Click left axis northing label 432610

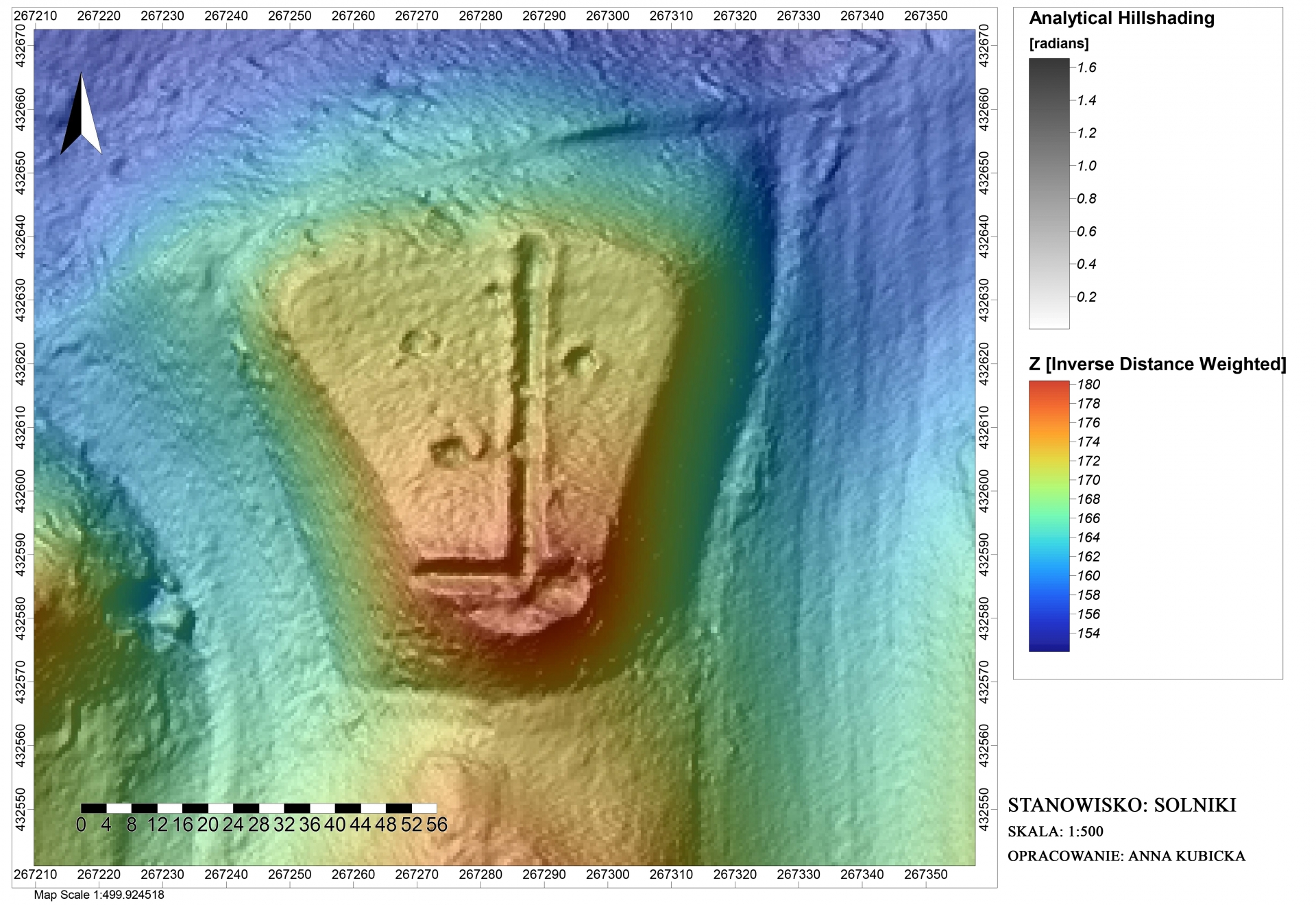pos(21,427)
